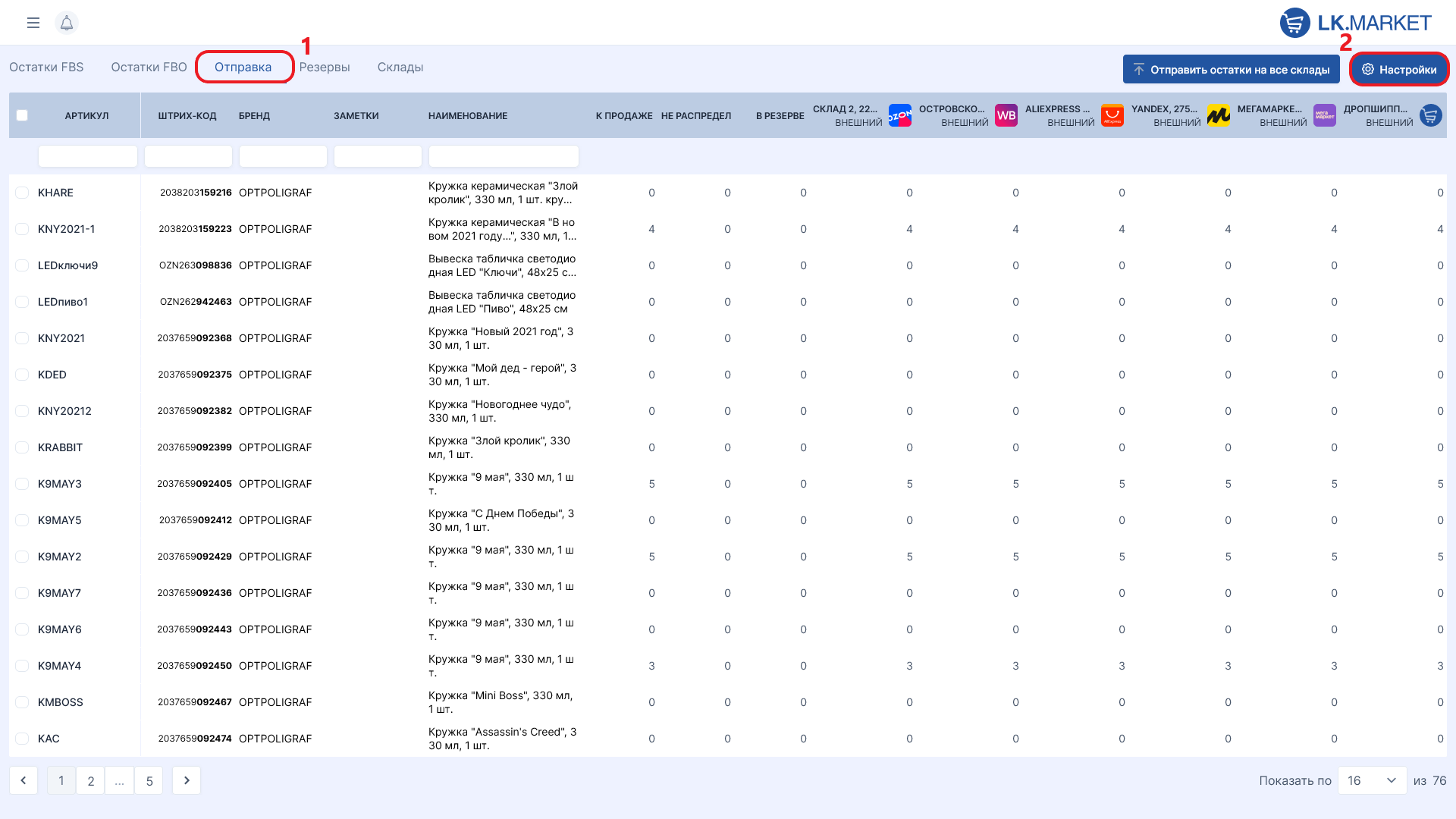The height and width of the screenshot is (819, 1456).
Task: Toggle the select-all checkbox in header
Action: click(x=22, y=115)
